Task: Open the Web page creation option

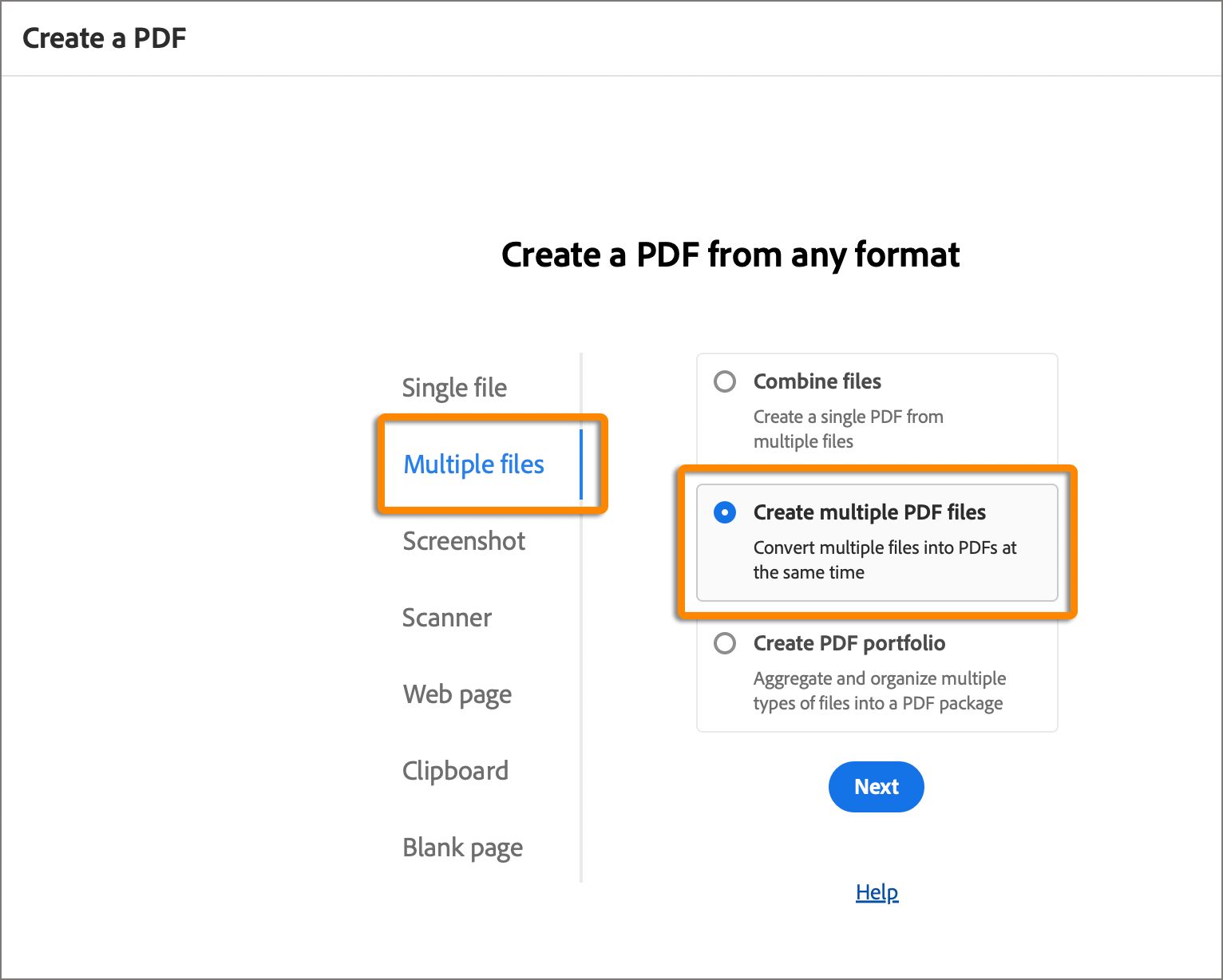Action: (x=457, y=694)
